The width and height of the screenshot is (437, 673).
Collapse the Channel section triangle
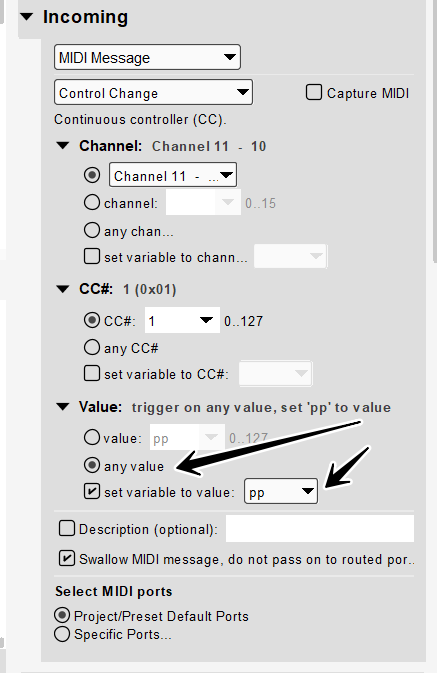pos(63,146)
